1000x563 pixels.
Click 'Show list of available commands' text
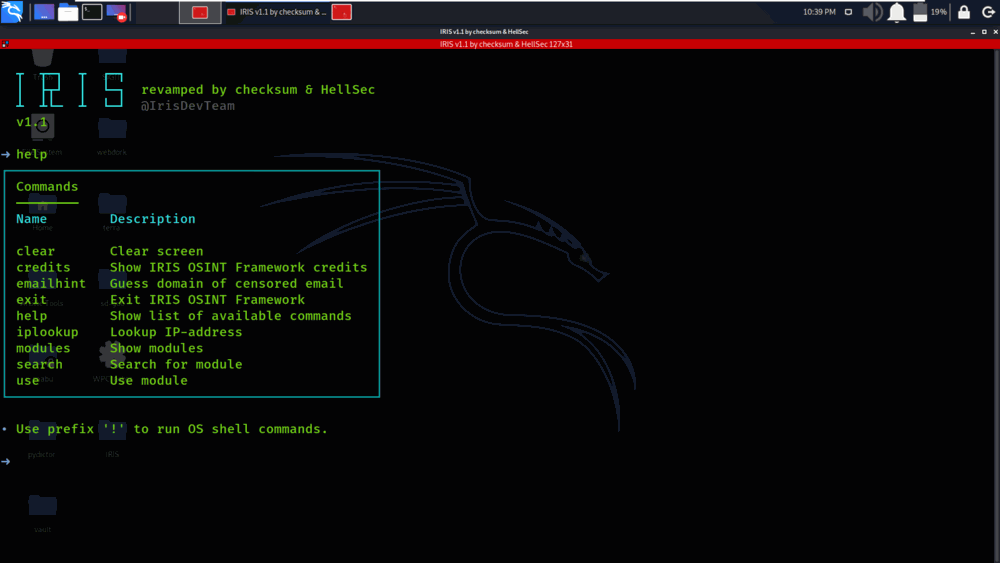coord(231,316)
